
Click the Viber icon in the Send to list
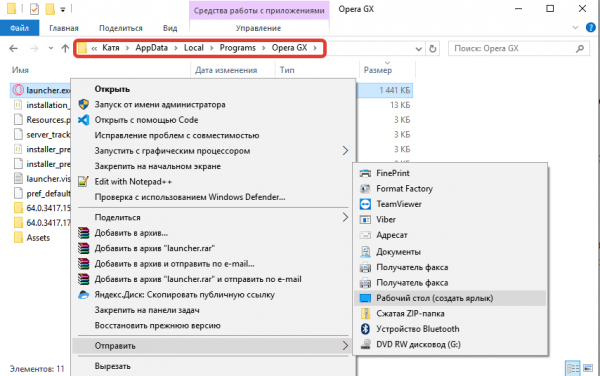pyautogui.click(x=365, y=220)
